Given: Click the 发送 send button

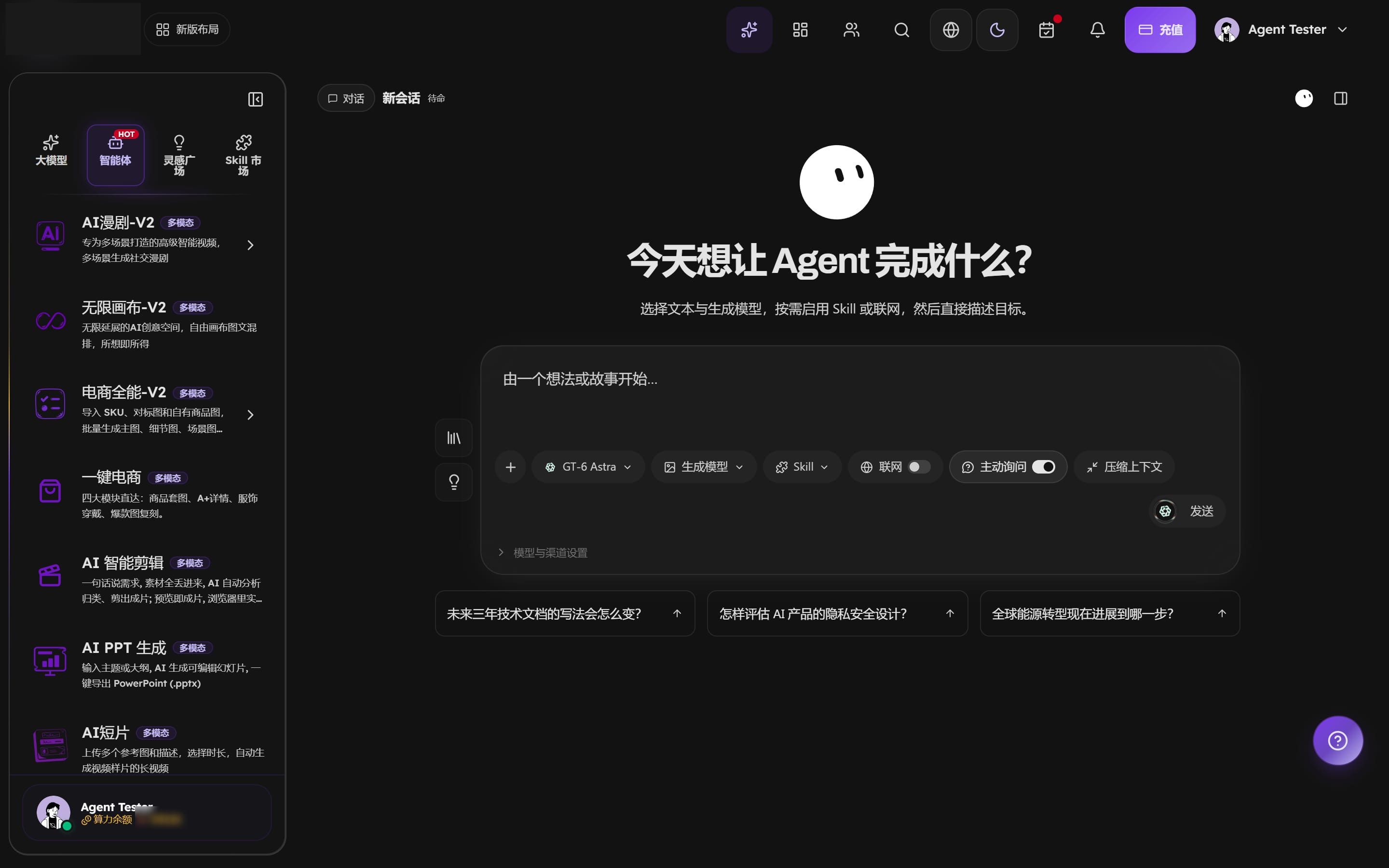Looking at the screenshot, I should coord(1187,512).
